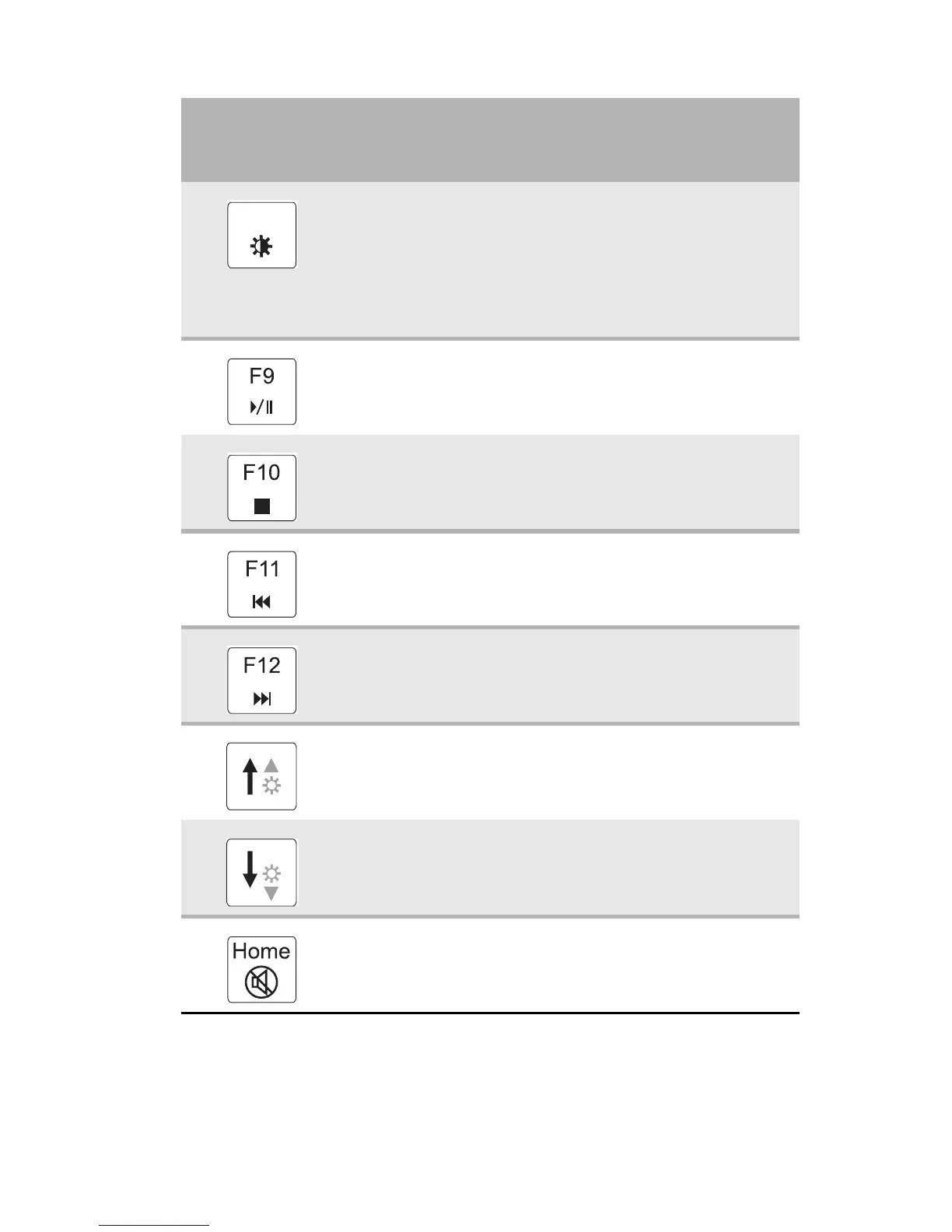Click the skip-forward symbol under F12
952x1232 pixels.
[262, 698]
